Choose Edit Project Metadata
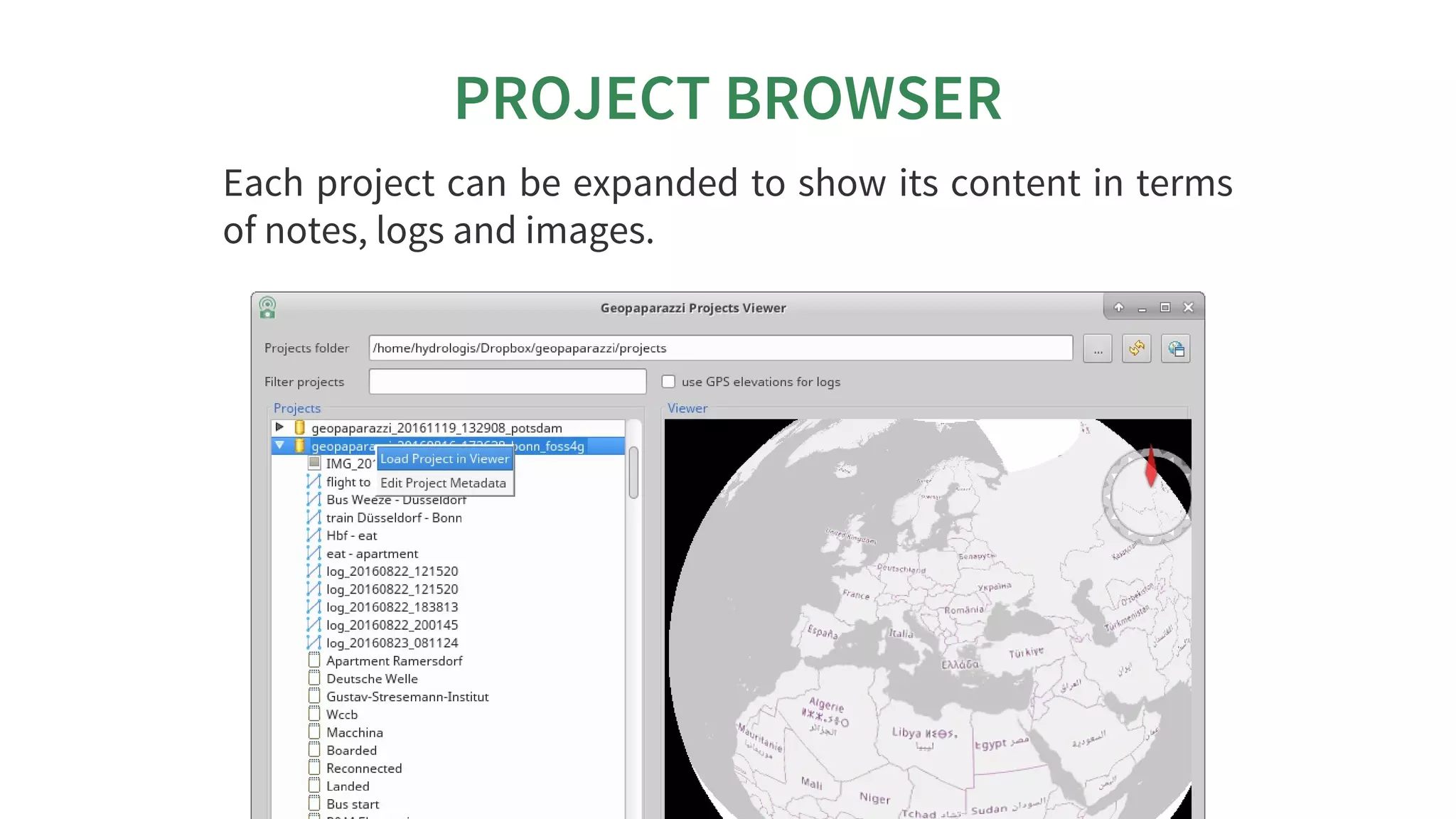 click(x=444, y=483)
